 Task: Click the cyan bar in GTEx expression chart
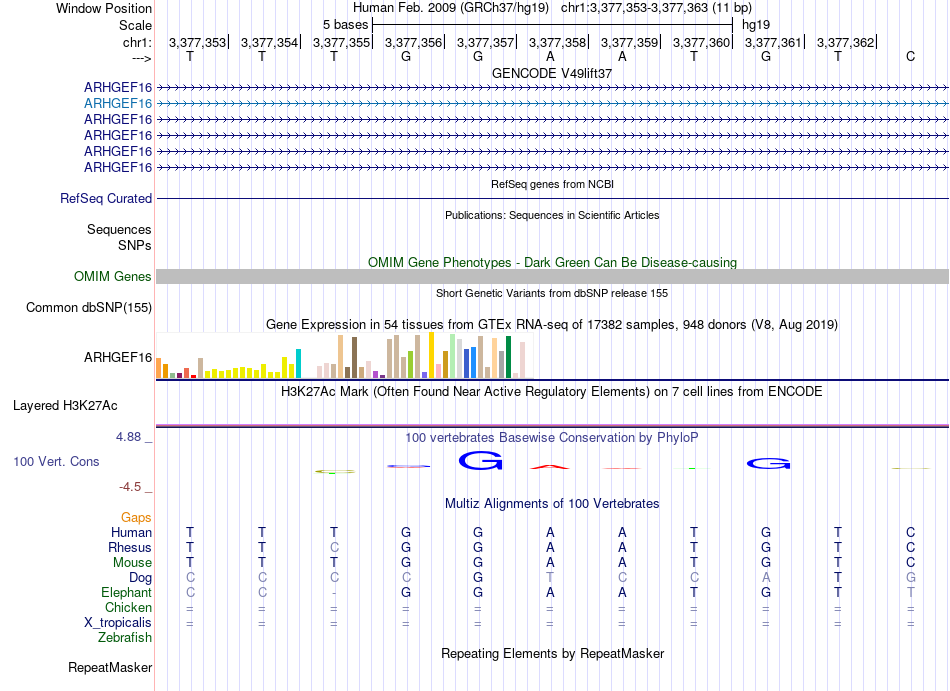point(298,363)
